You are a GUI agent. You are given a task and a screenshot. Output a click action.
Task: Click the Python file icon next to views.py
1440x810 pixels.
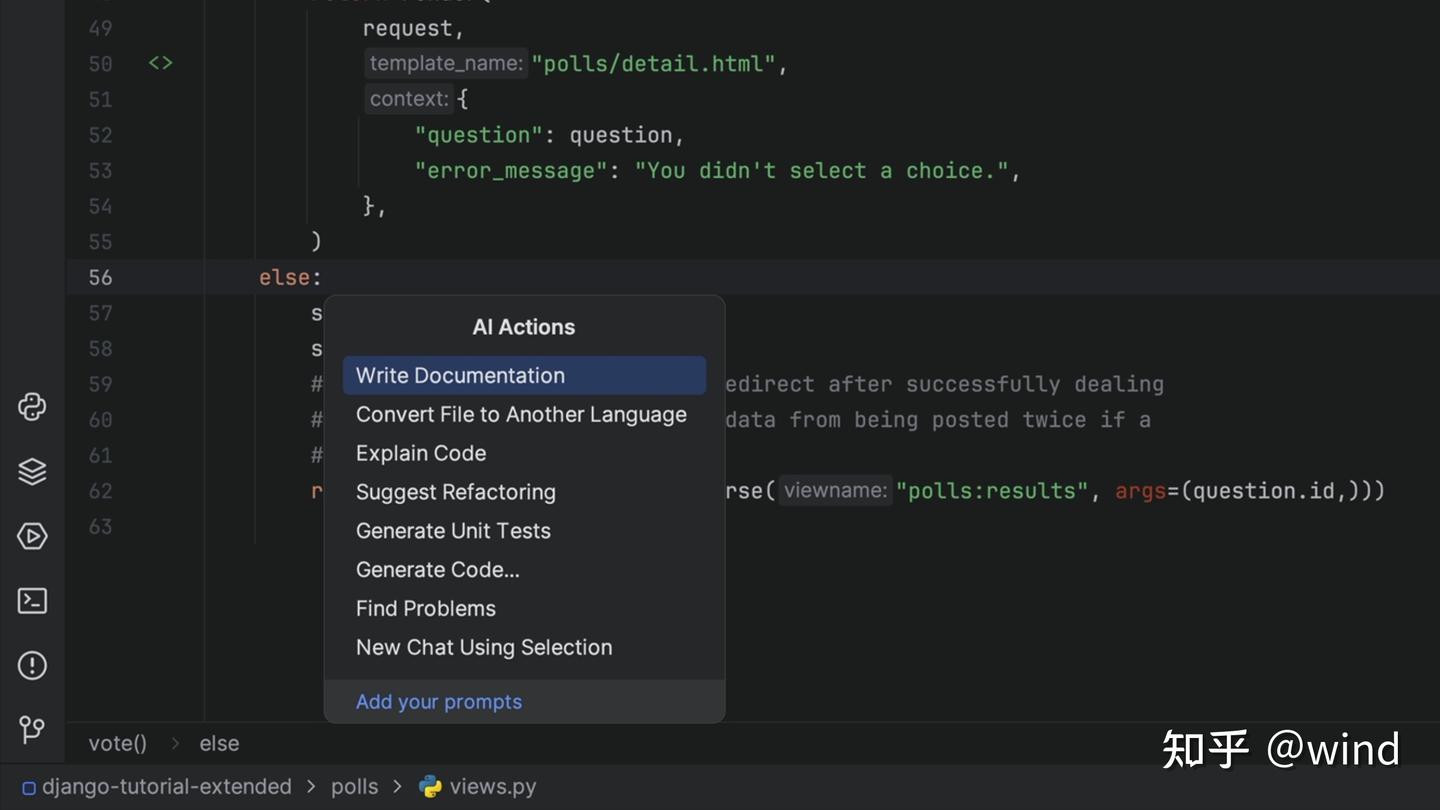click(430, 787)
